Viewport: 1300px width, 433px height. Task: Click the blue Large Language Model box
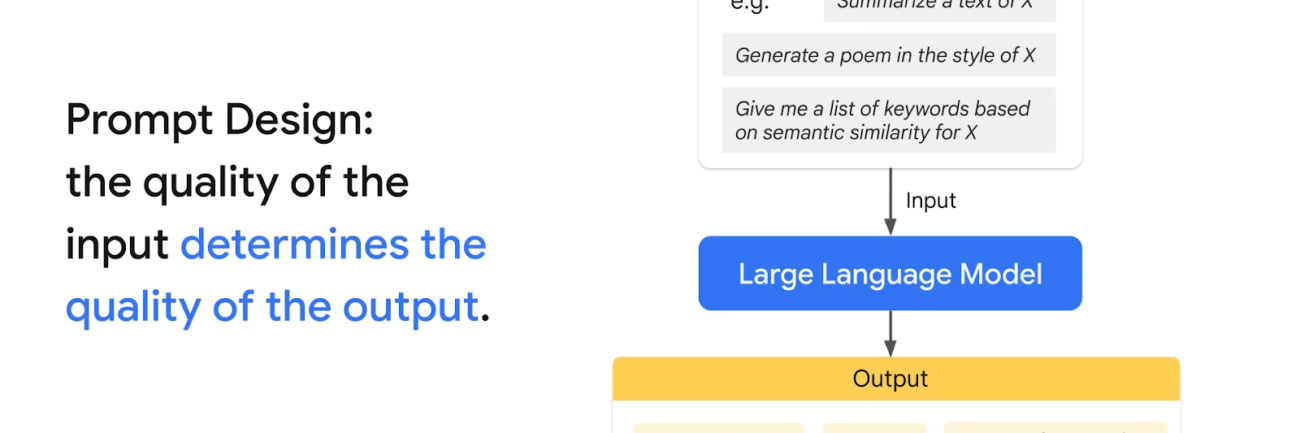(x=890, y=273)
